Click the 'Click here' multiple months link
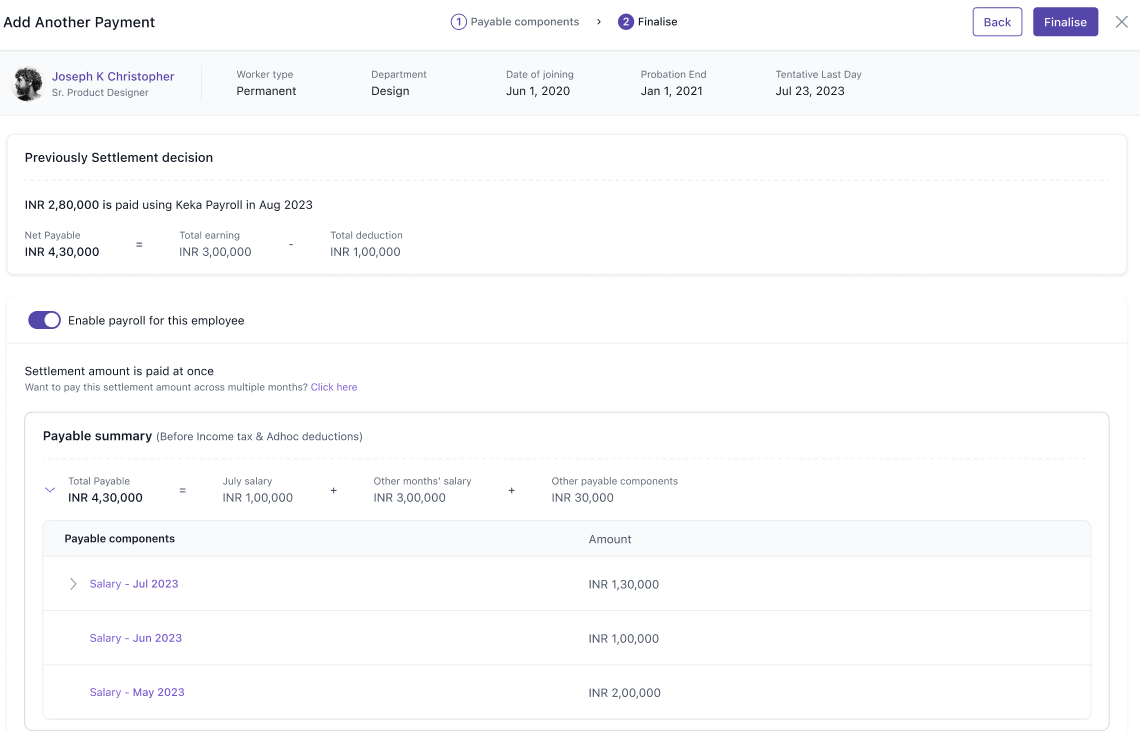Viewport: 1140px width, 732px height. pos(333,387)
